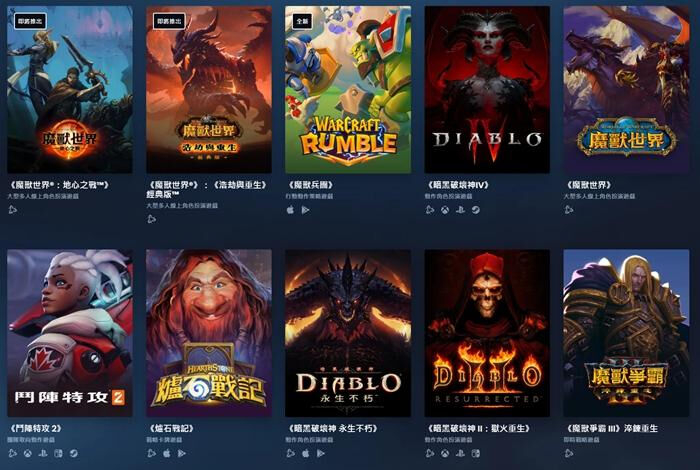The height and width of the screenshot is (470, 700).
Task: Click the Apple icon under 魔獸兵團
Action: coord(291,210)
